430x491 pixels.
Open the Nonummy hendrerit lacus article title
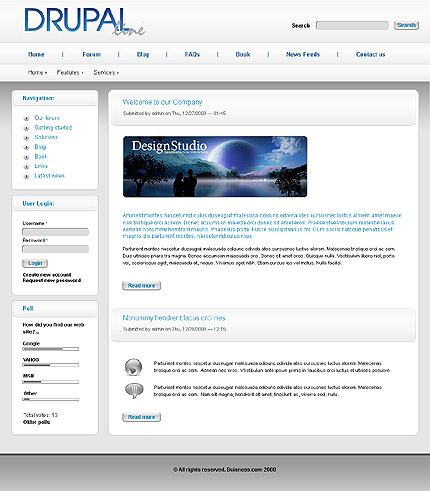tap(174, 318)
